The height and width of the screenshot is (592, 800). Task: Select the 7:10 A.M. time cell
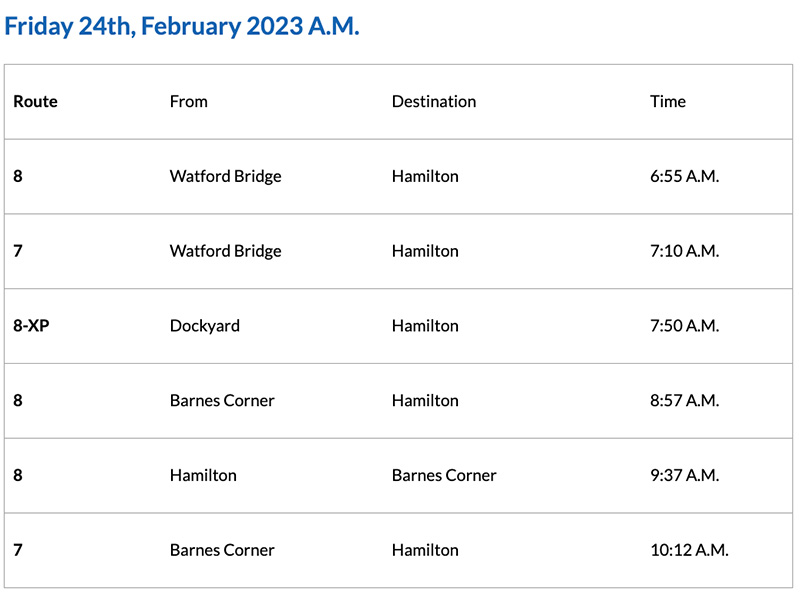pyautogui.click(x=684, y=251)
